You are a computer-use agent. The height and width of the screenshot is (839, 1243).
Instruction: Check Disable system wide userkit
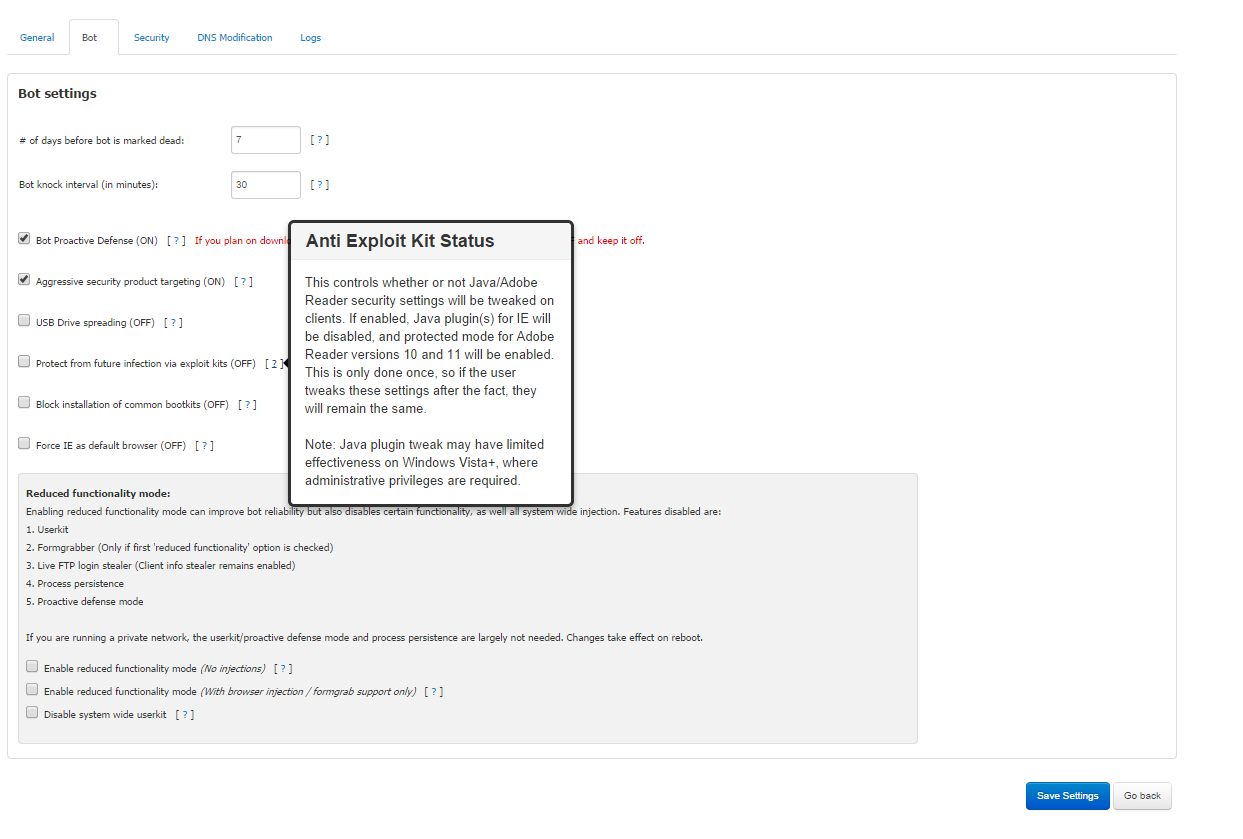32,713
